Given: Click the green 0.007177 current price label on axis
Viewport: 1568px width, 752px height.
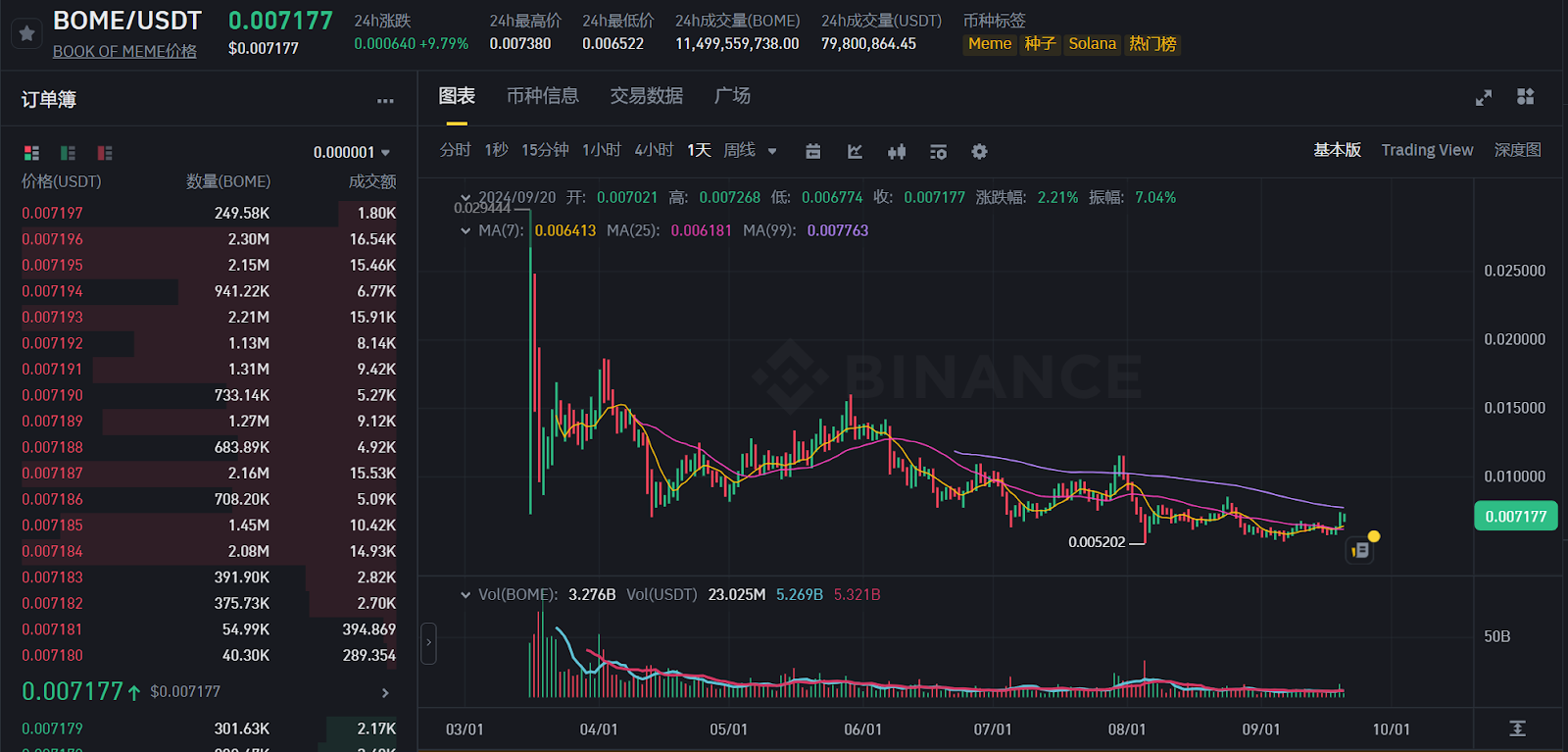Looking at the screenshot, I should click(1516, 517).
